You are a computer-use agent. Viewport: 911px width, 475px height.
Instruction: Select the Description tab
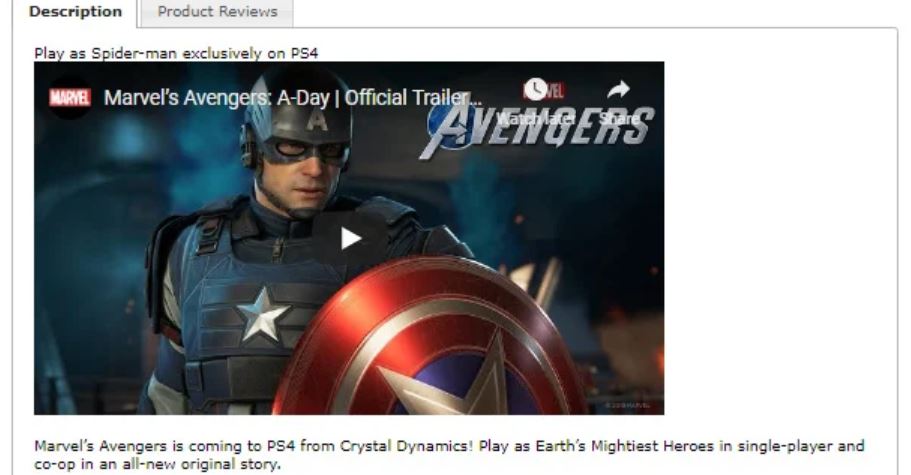point(76,12)
